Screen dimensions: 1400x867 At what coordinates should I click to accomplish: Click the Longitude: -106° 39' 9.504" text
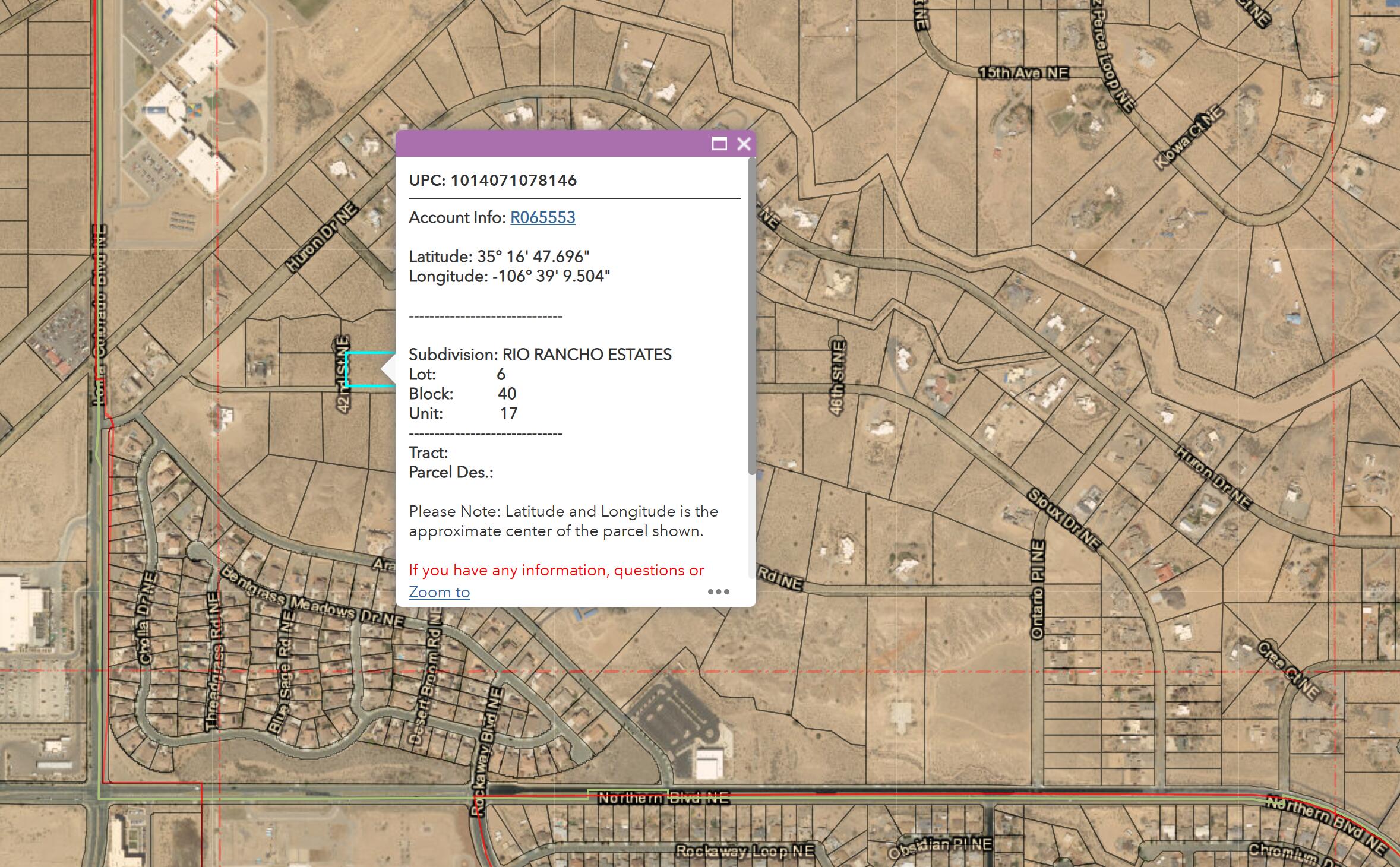(x=509, y=276)
